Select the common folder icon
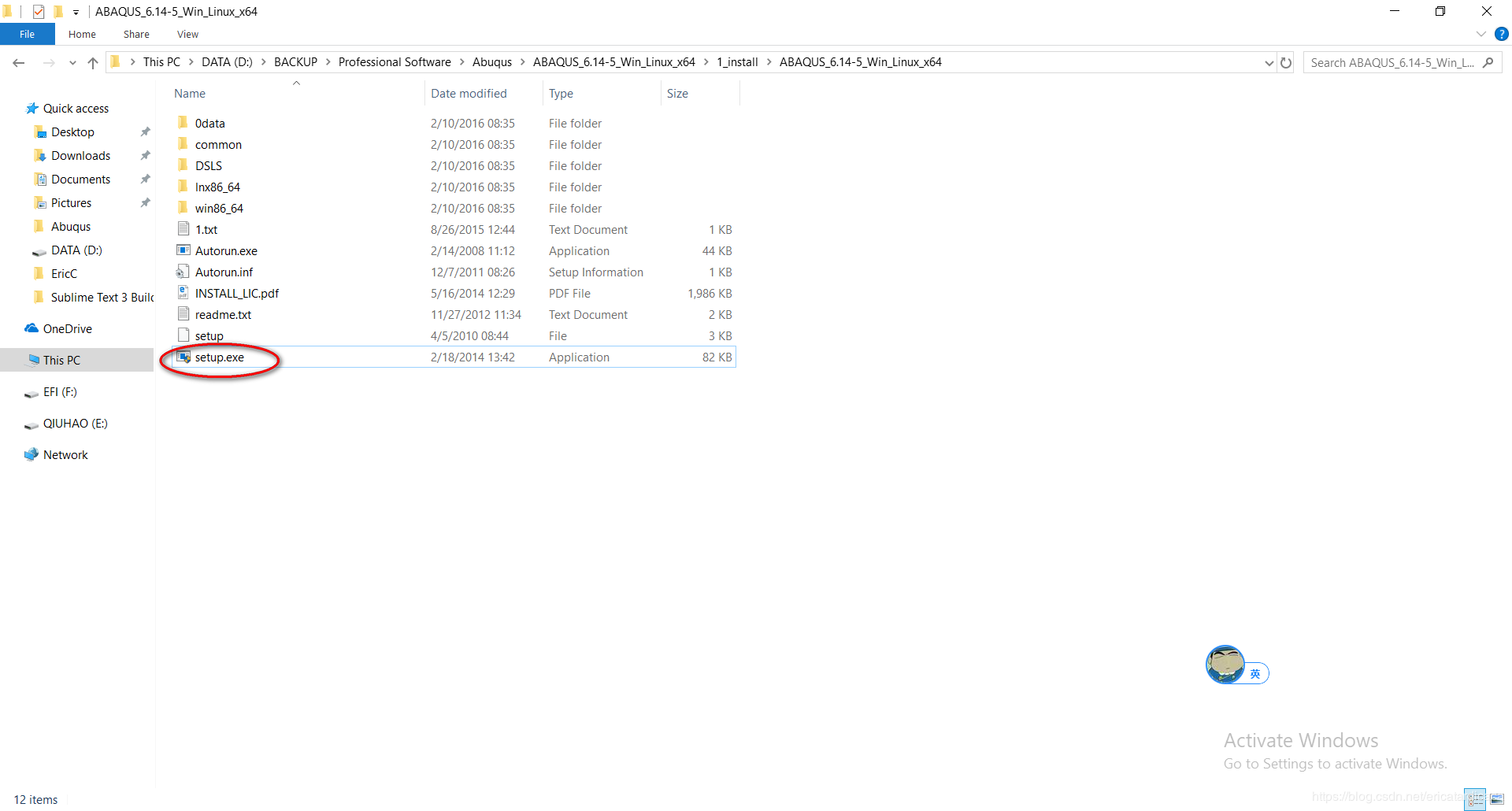Viewport: 1512px width, 811px height. [x=183, y=144]
